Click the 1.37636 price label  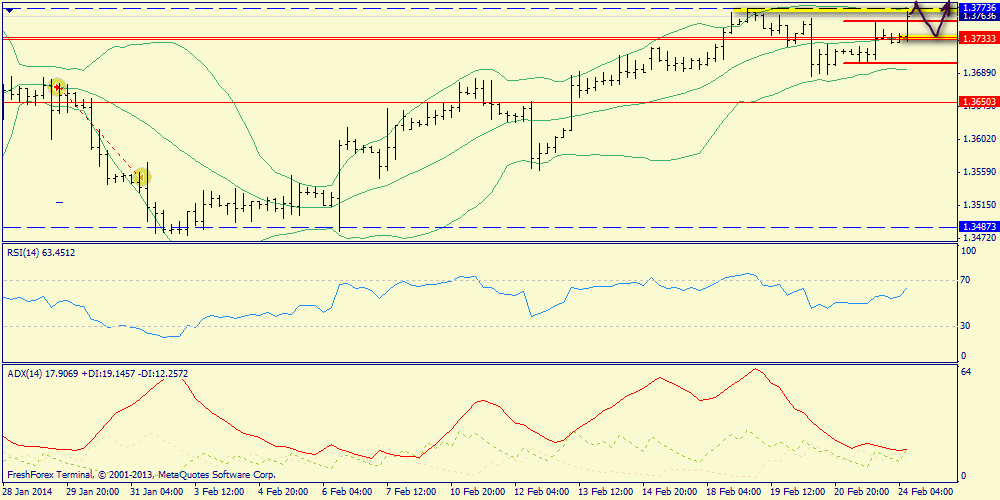[x=979, y=16]
